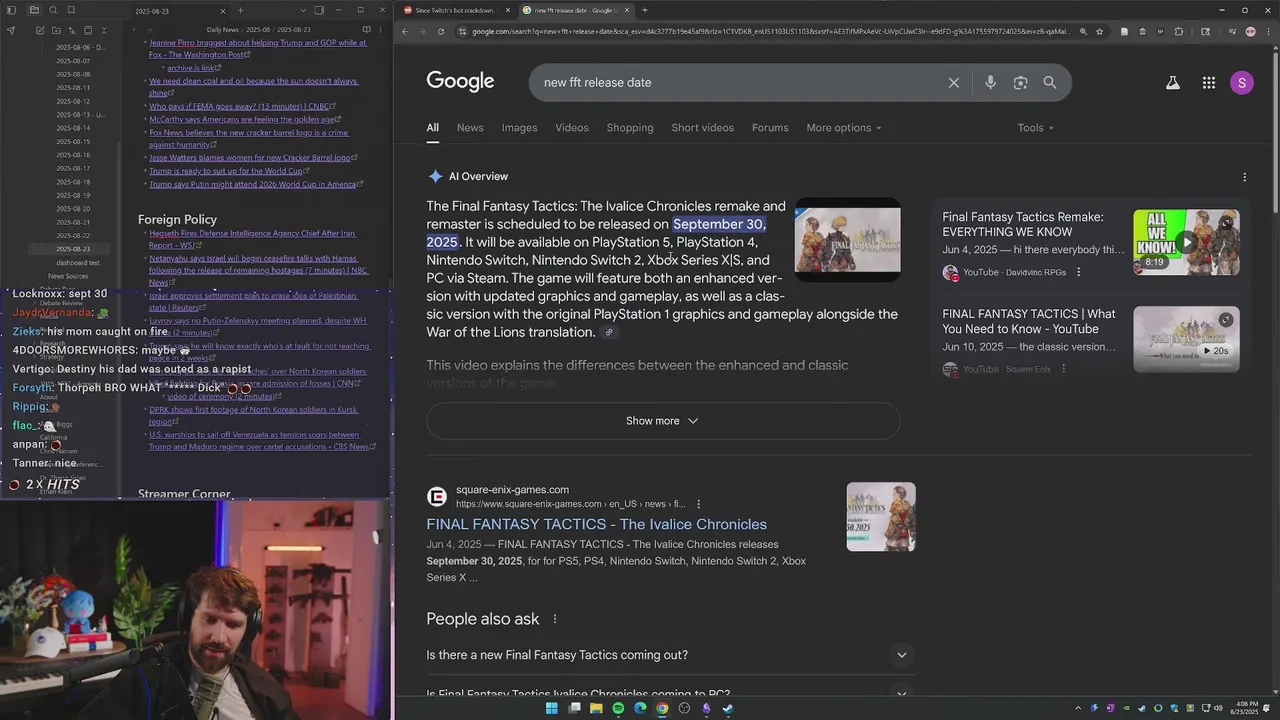Screen dimensions: 1280x720
Task: Switch to the Videos search tab
Action: coord(572,128)
